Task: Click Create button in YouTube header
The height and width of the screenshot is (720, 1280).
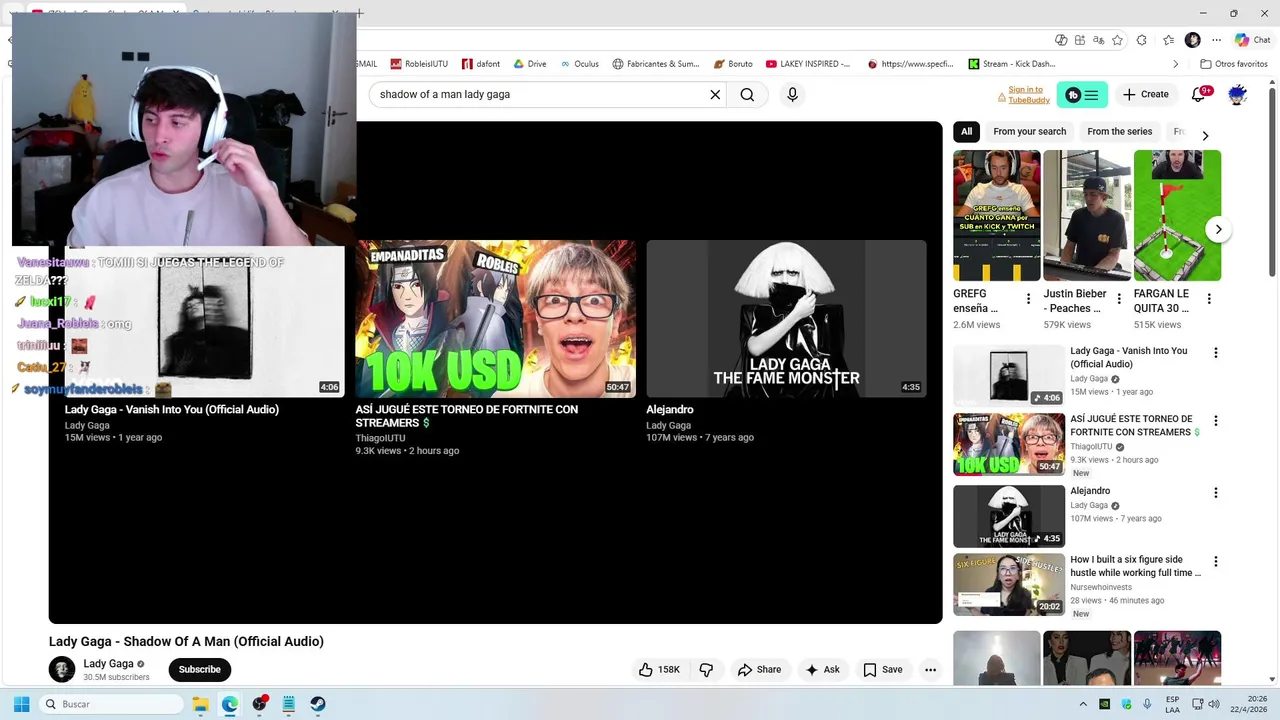Action: [x=1145, y=94]
